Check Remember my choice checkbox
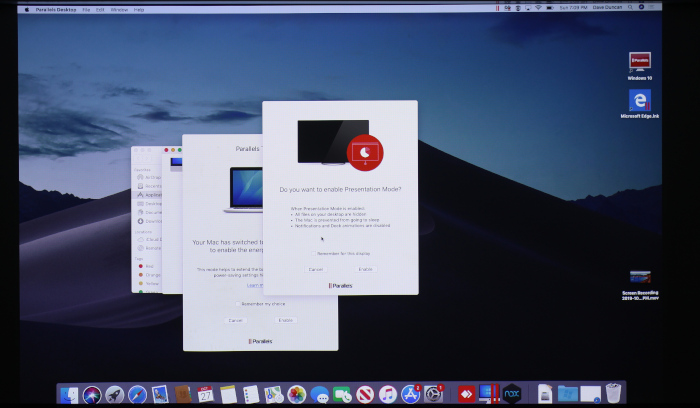The height and width of the screenshot is (408, 700). click(238, 304)
